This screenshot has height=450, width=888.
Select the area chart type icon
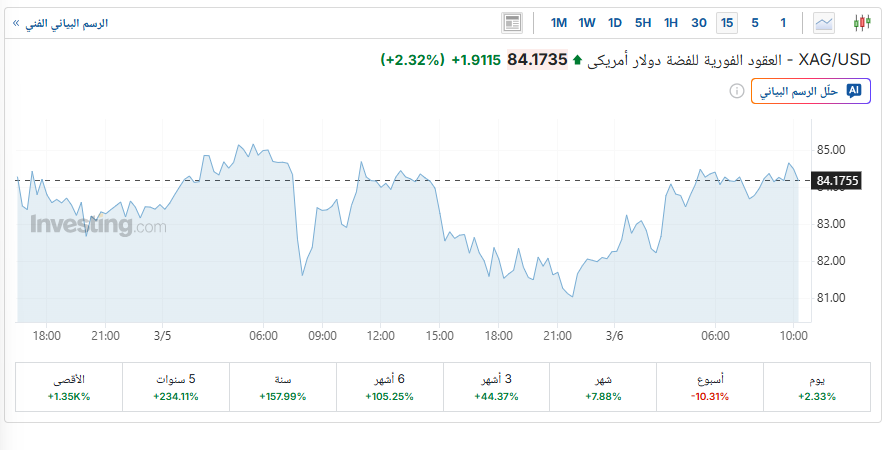[825, 22]
